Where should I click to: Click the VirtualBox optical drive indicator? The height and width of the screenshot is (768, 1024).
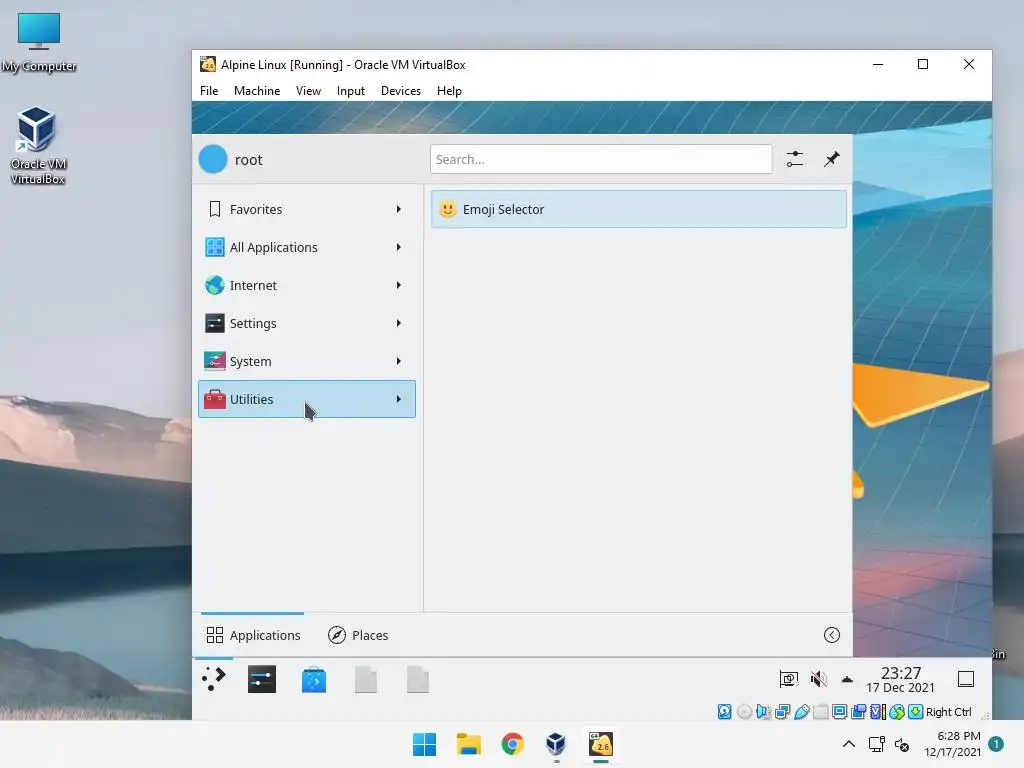744,712
